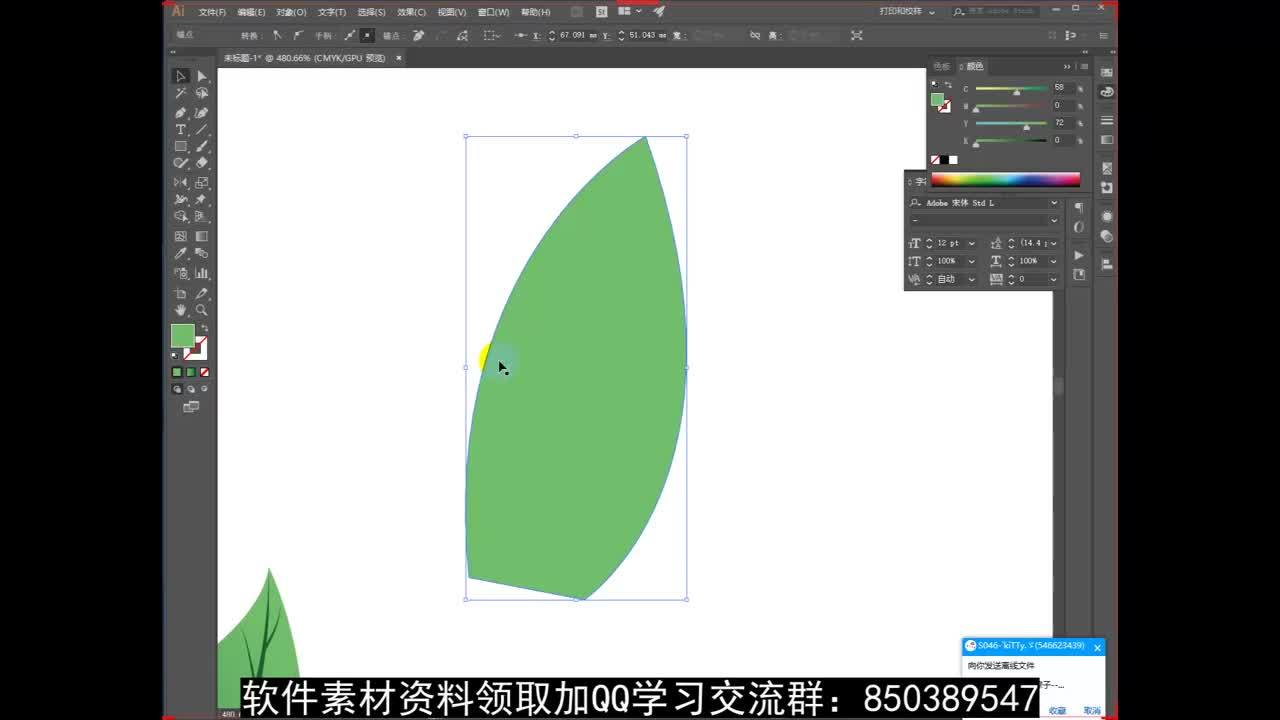The height and width of the screenshot is (720, 1280).
Task: Select the Direct Selection tool
Action: 202,76
